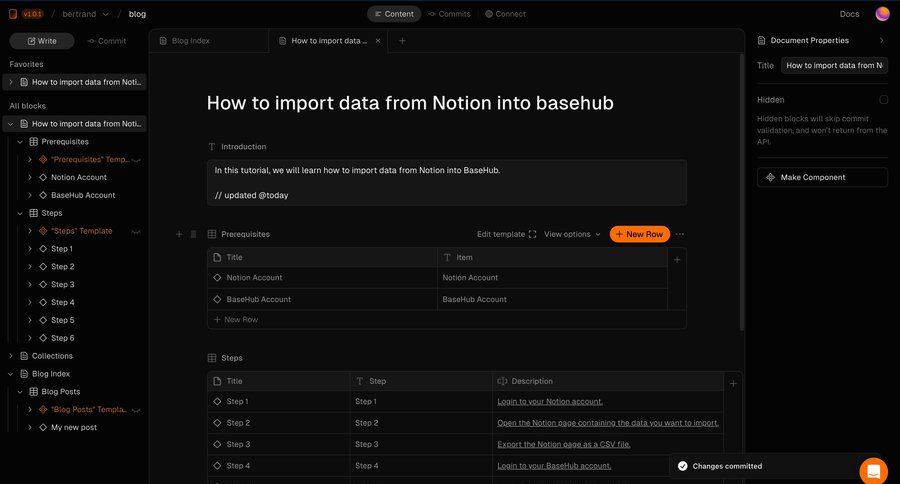The image size is (900, 484).
Task: Toggle the Hidden switch
Action: 883,100
